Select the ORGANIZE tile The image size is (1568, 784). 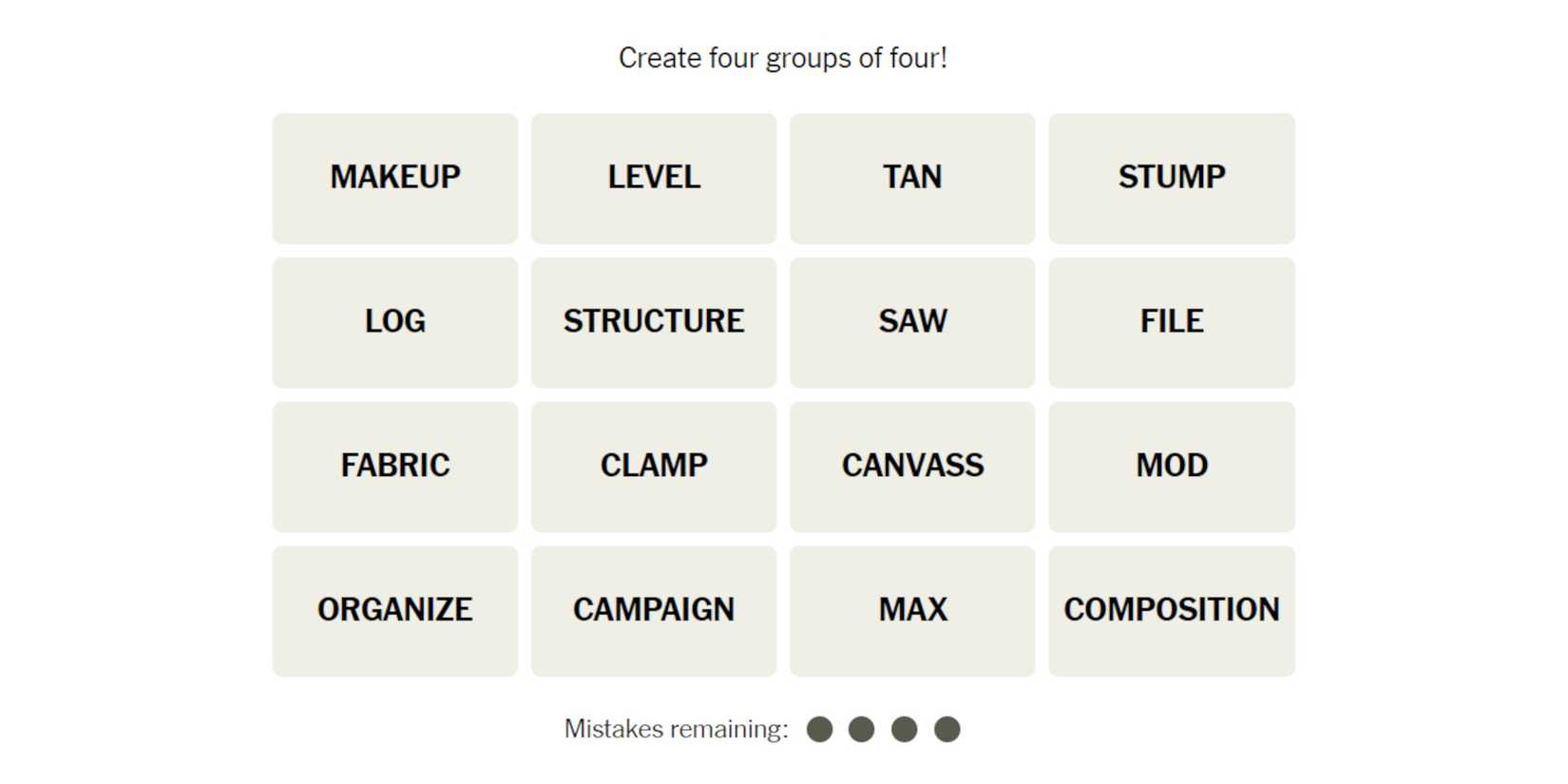(x=394, y=611)
